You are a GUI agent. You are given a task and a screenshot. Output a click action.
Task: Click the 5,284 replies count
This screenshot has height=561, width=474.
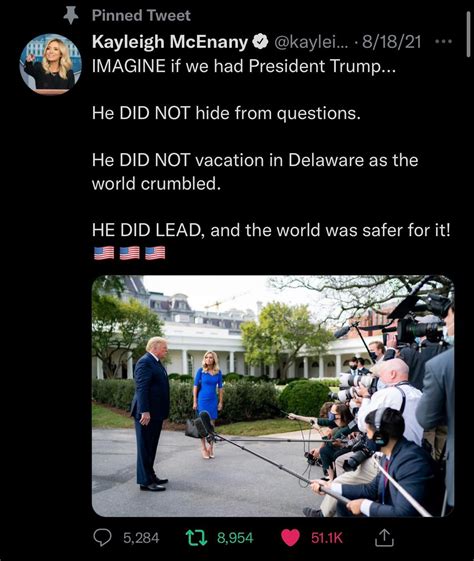pyautogui.click(x=141, y=538)
